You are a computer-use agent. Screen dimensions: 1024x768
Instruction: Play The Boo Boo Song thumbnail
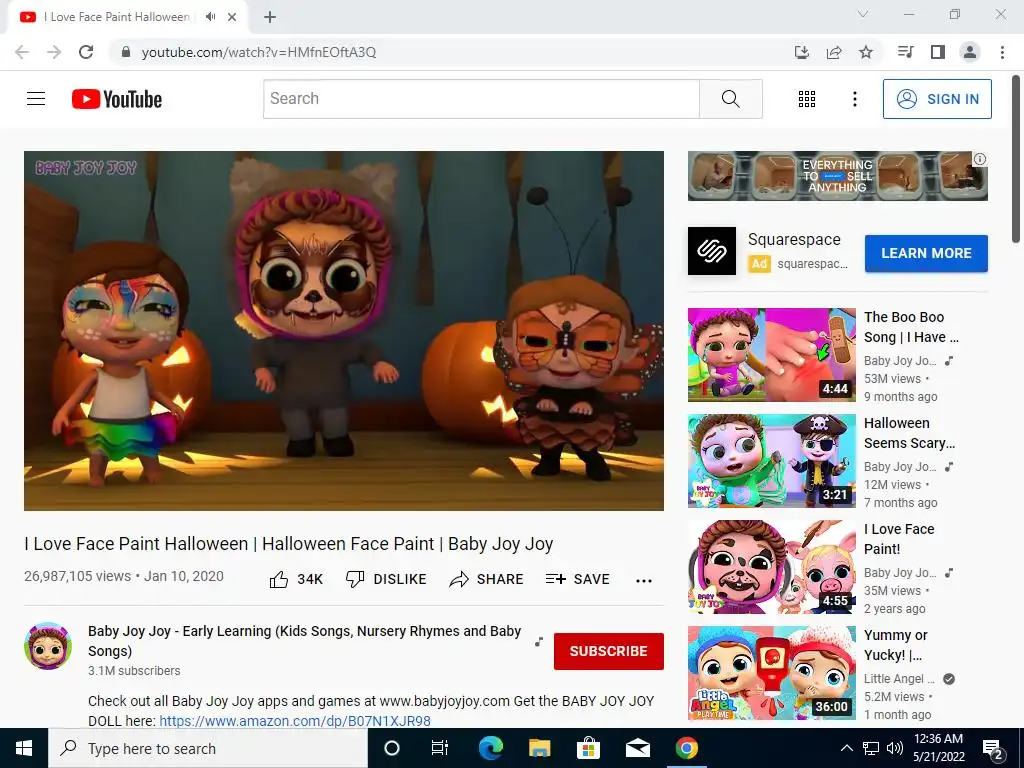point(771,355)
